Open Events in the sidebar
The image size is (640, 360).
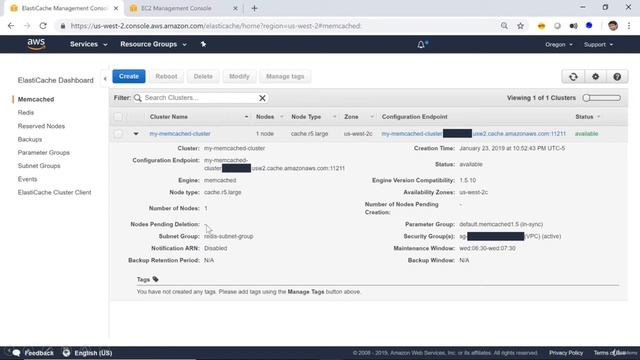27,179
